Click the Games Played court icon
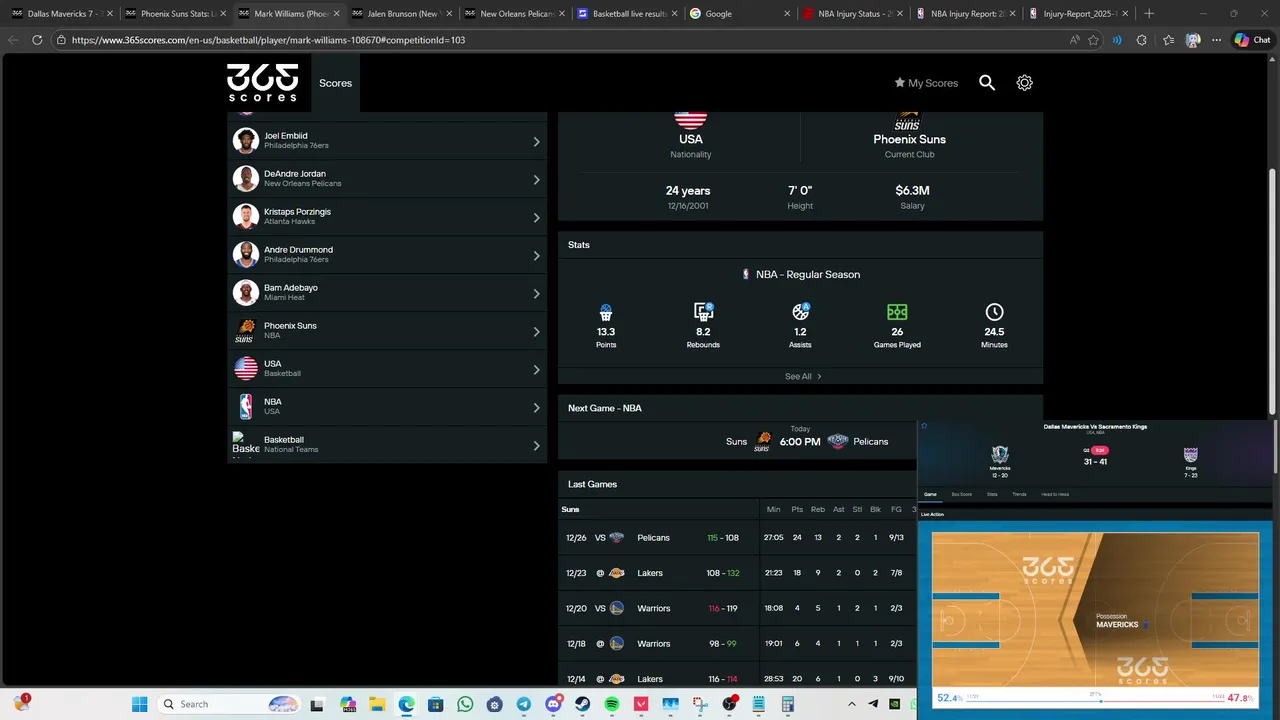 pyautogui.click(x=897, y=312)
